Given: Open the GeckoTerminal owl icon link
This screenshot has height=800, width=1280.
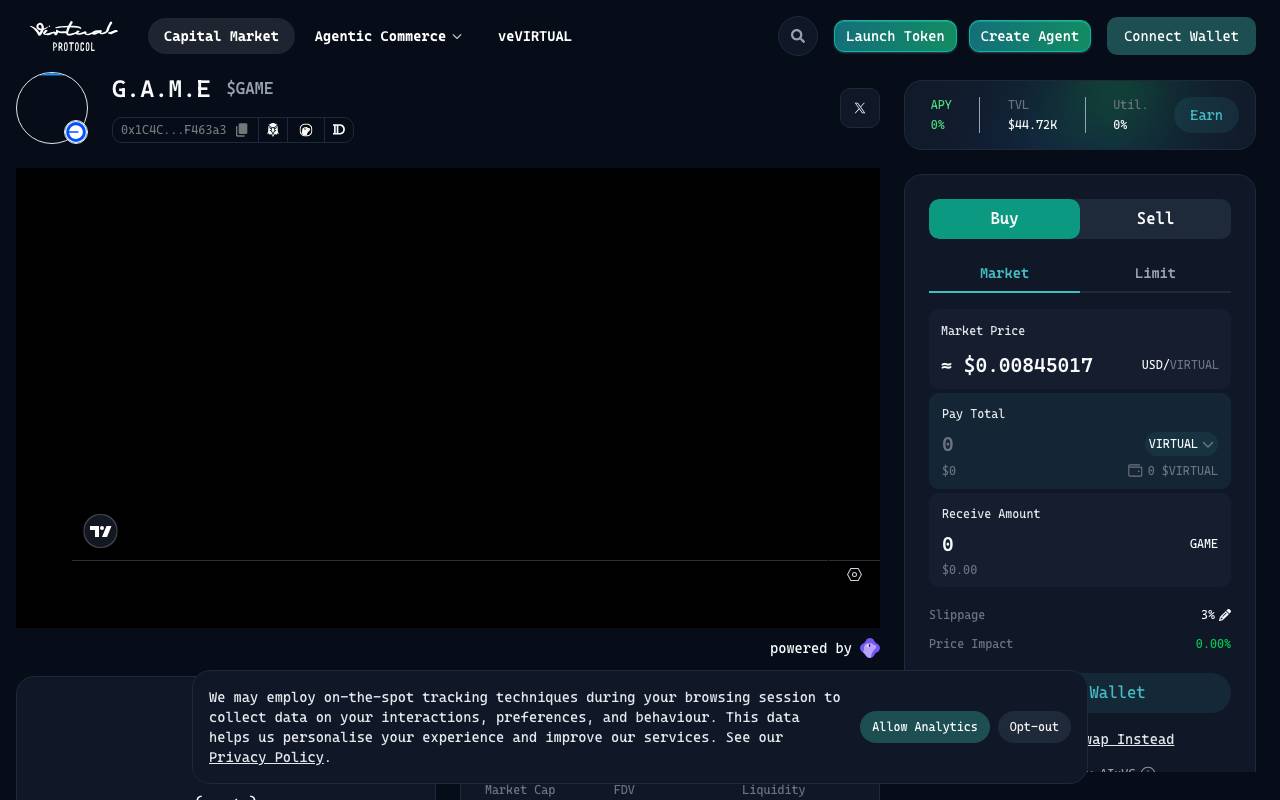Looking at the screenshot, I should [x=273, y=130].
